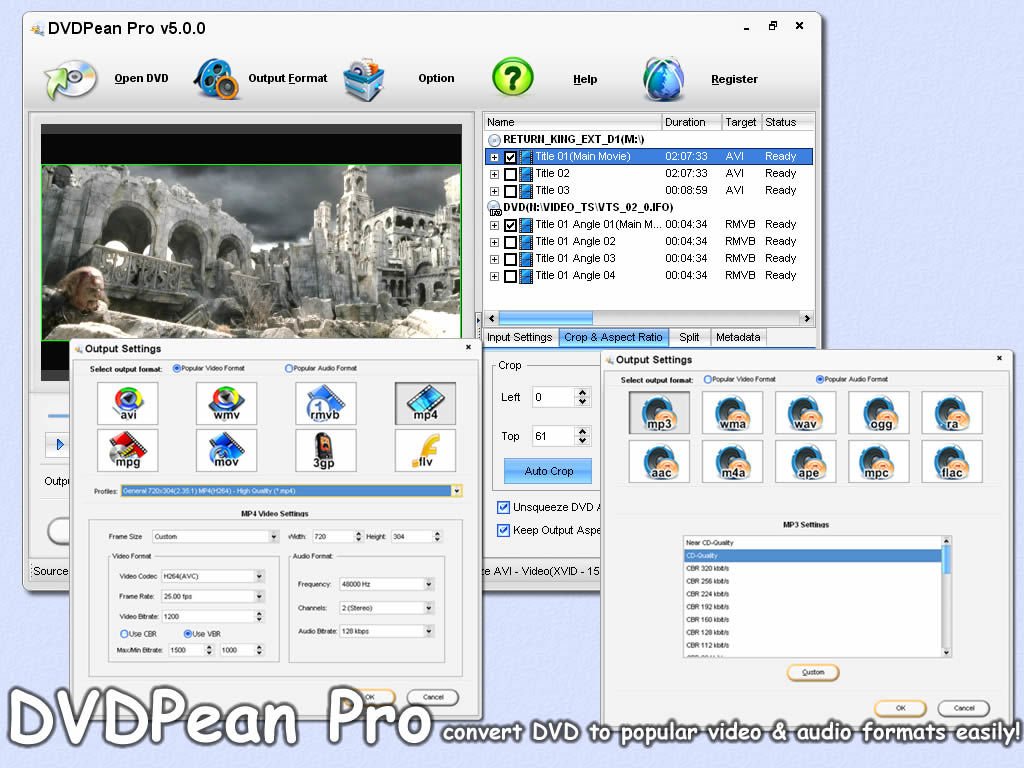Select the mov video format icon
The image size is (1024, 768).
click(227, 450)
